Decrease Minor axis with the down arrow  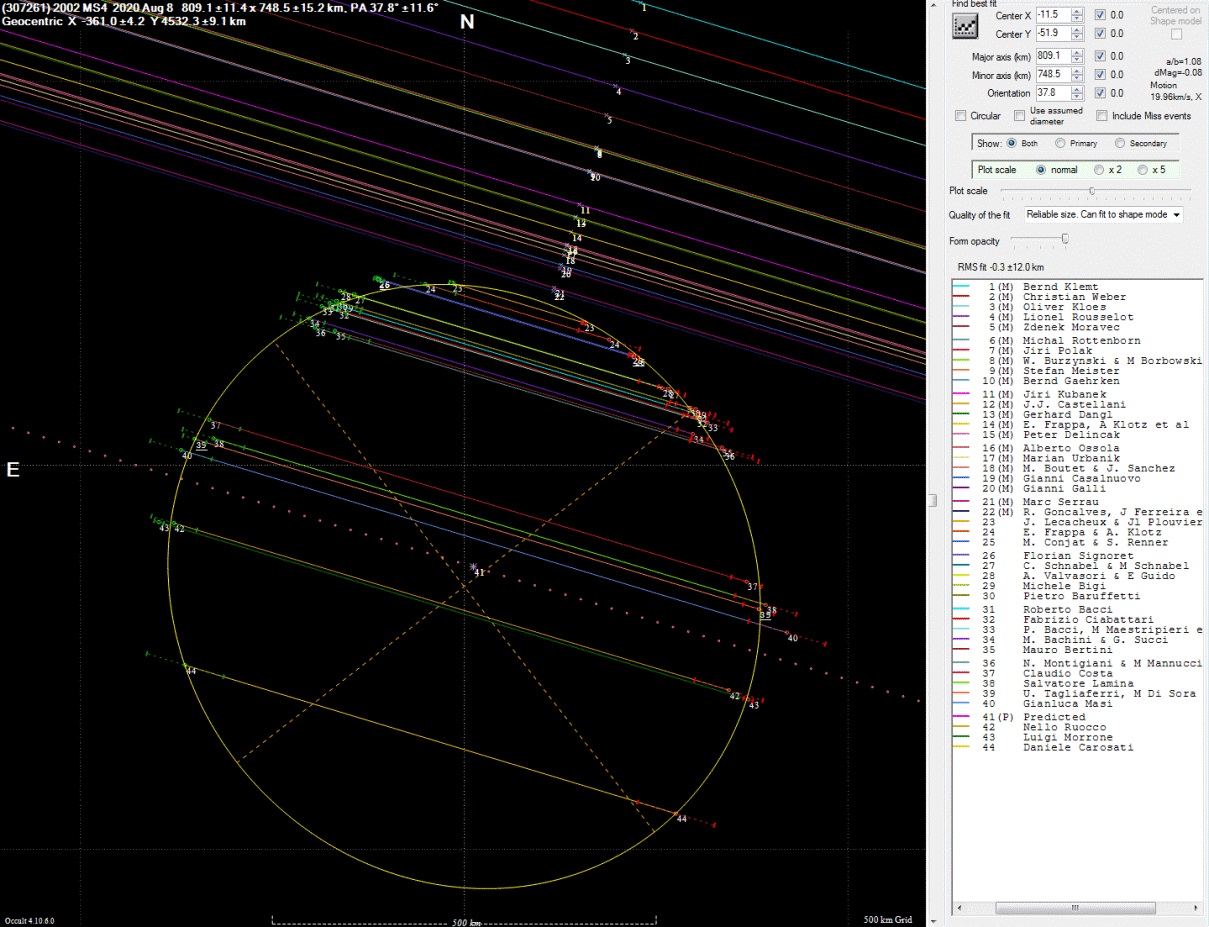[1077, 79]
